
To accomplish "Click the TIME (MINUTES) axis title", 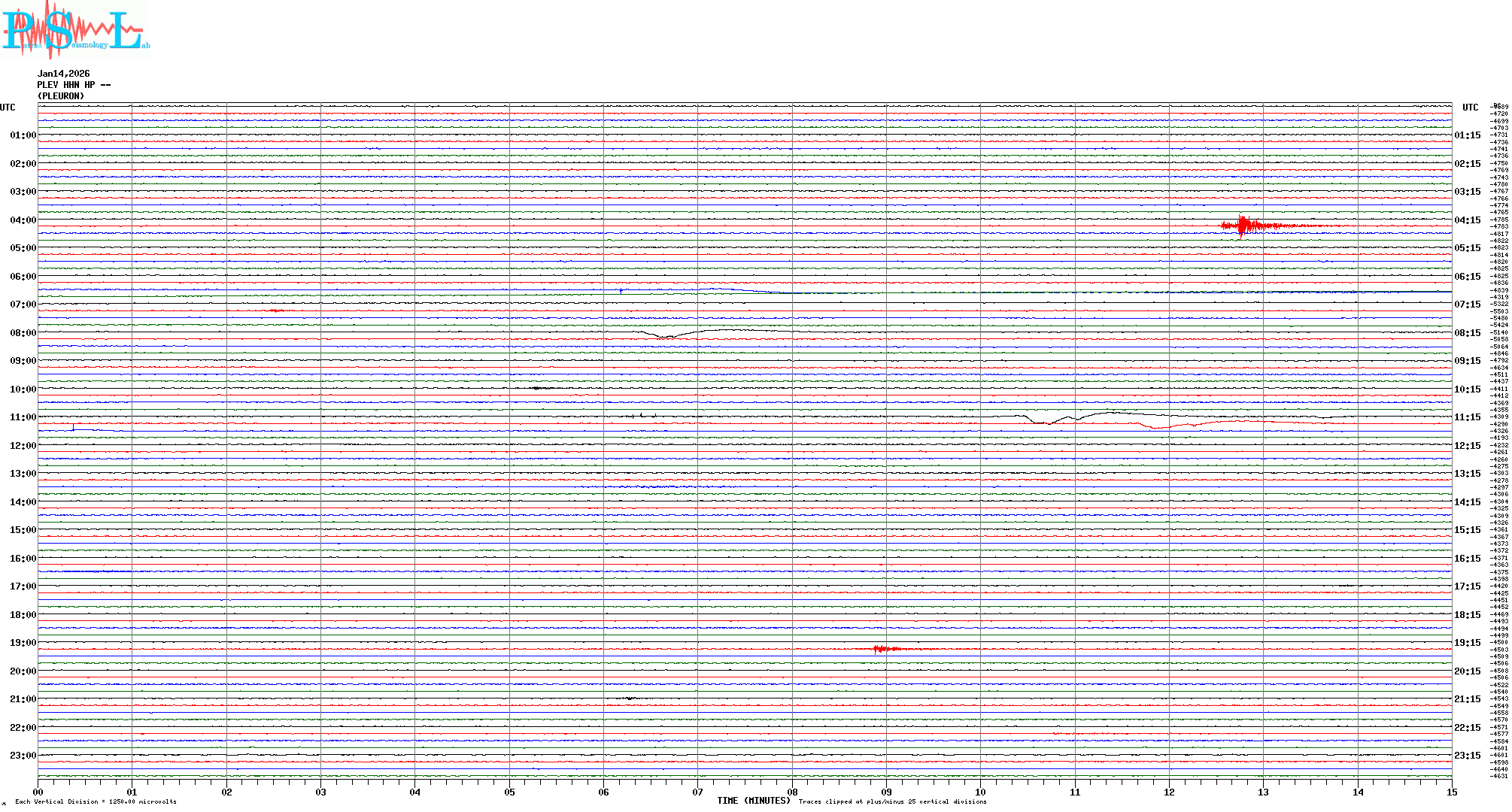I will tap(753, 801).
